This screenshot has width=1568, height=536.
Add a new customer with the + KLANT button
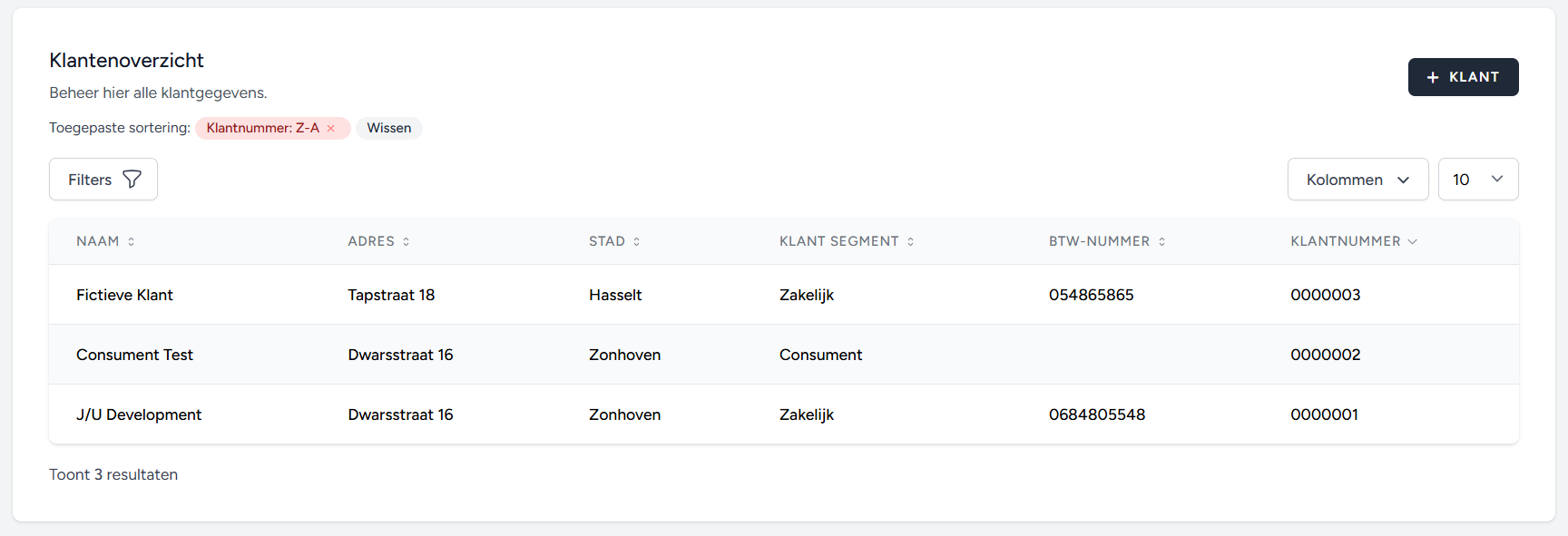1463,77
